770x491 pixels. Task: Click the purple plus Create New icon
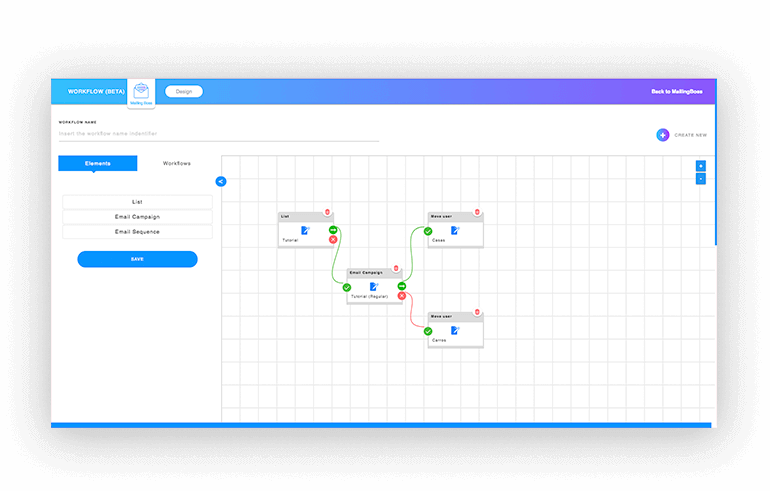(662, 135)
